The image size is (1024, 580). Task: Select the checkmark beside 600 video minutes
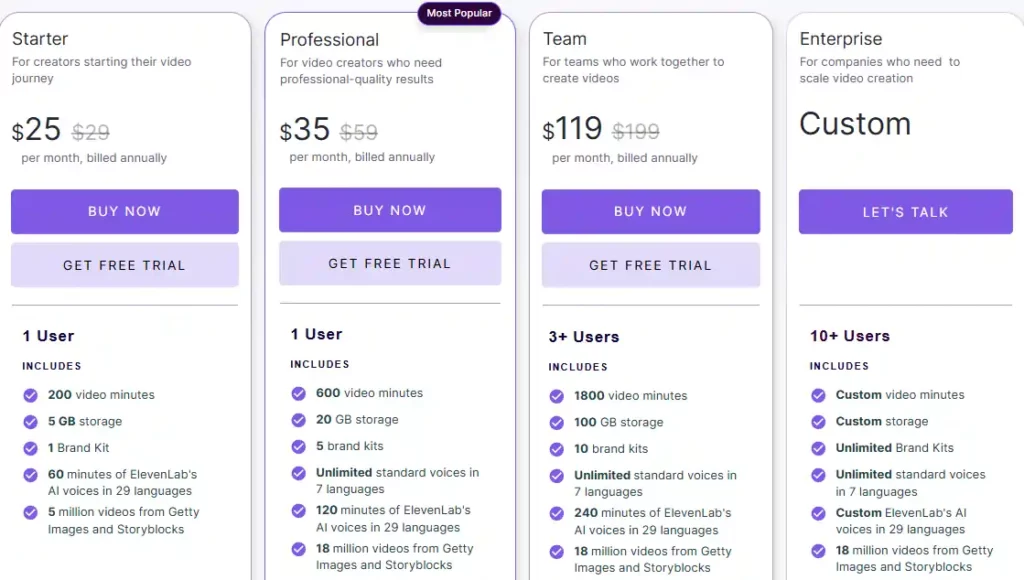coord(298,394)
